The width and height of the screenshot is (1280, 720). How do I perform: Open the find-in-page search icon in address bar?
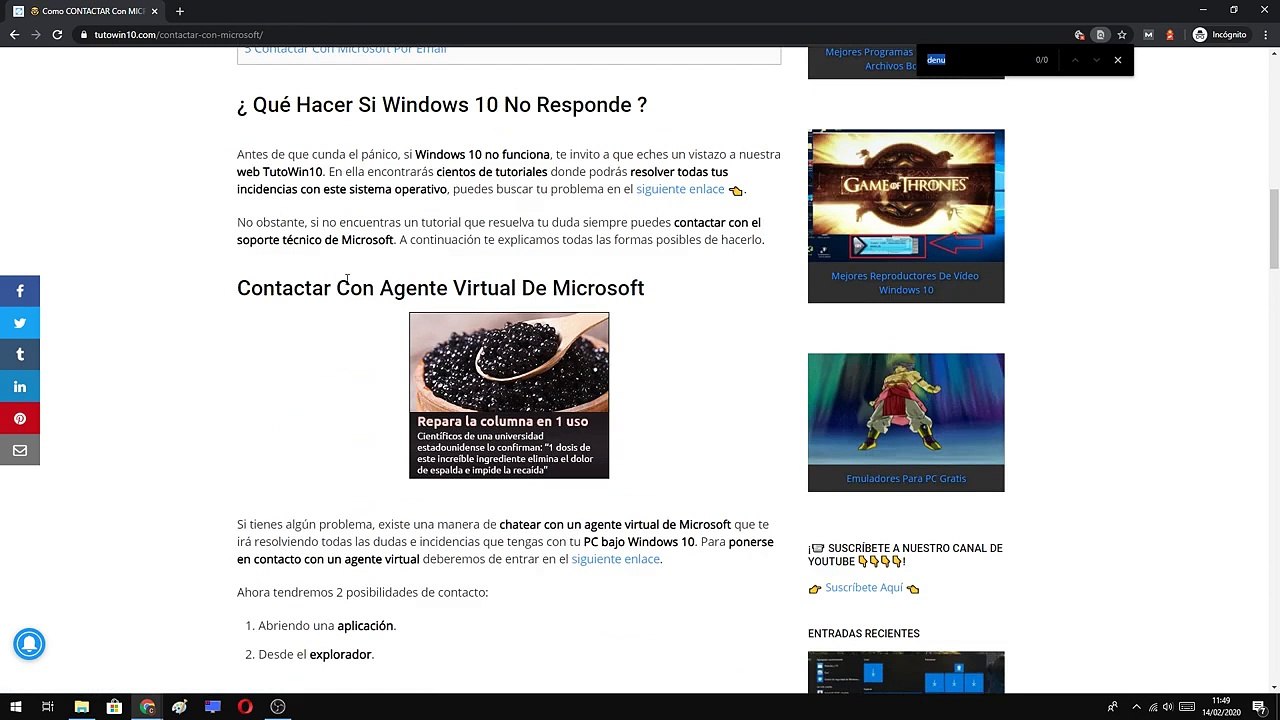[1100, 35]
